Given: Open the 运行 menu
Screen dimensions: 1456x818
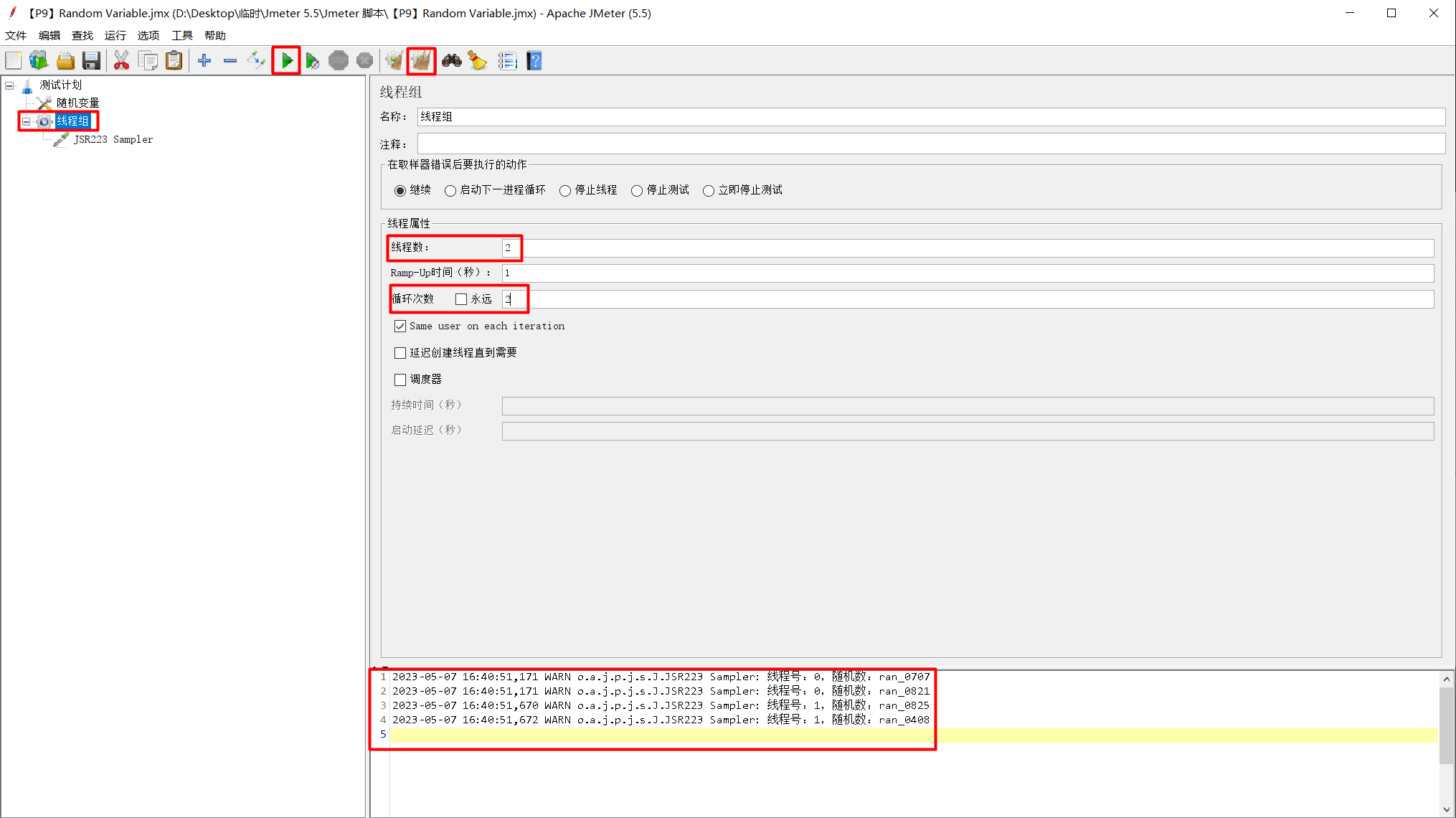Looking at the screenshot, I should [115, 35].
